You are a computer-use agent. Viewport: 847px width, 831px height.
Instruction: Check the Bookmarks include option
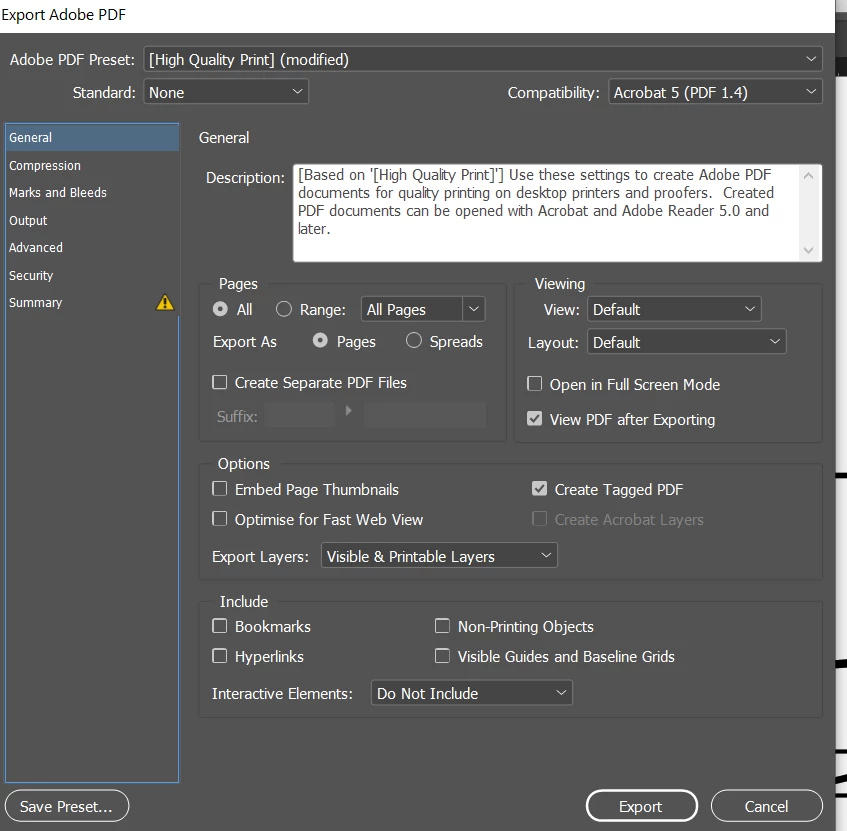click(x=219, y=626)
